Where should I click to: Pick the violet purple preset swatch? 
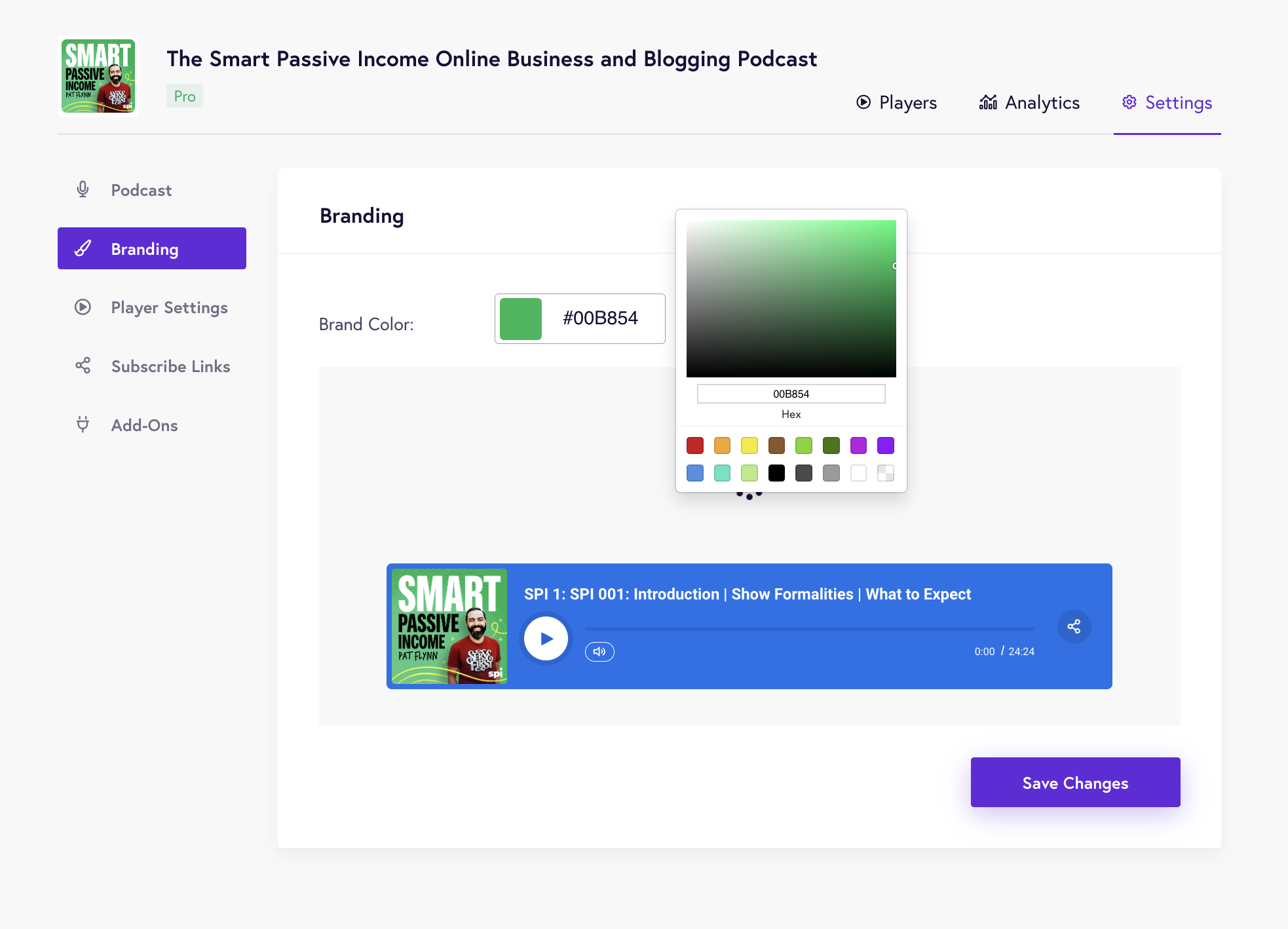[886, 446]
